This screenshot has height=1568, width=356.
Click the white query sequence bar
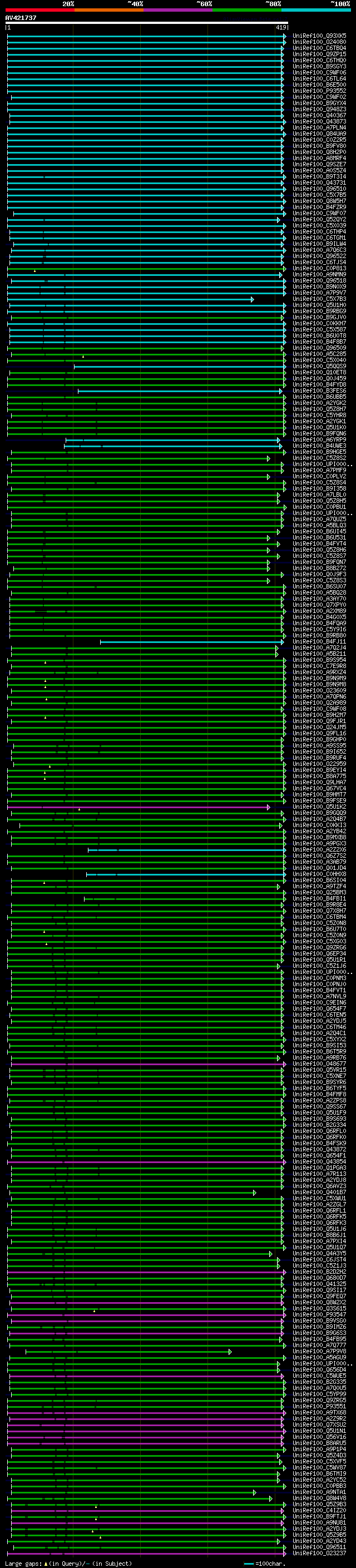[x=147, y=22]
